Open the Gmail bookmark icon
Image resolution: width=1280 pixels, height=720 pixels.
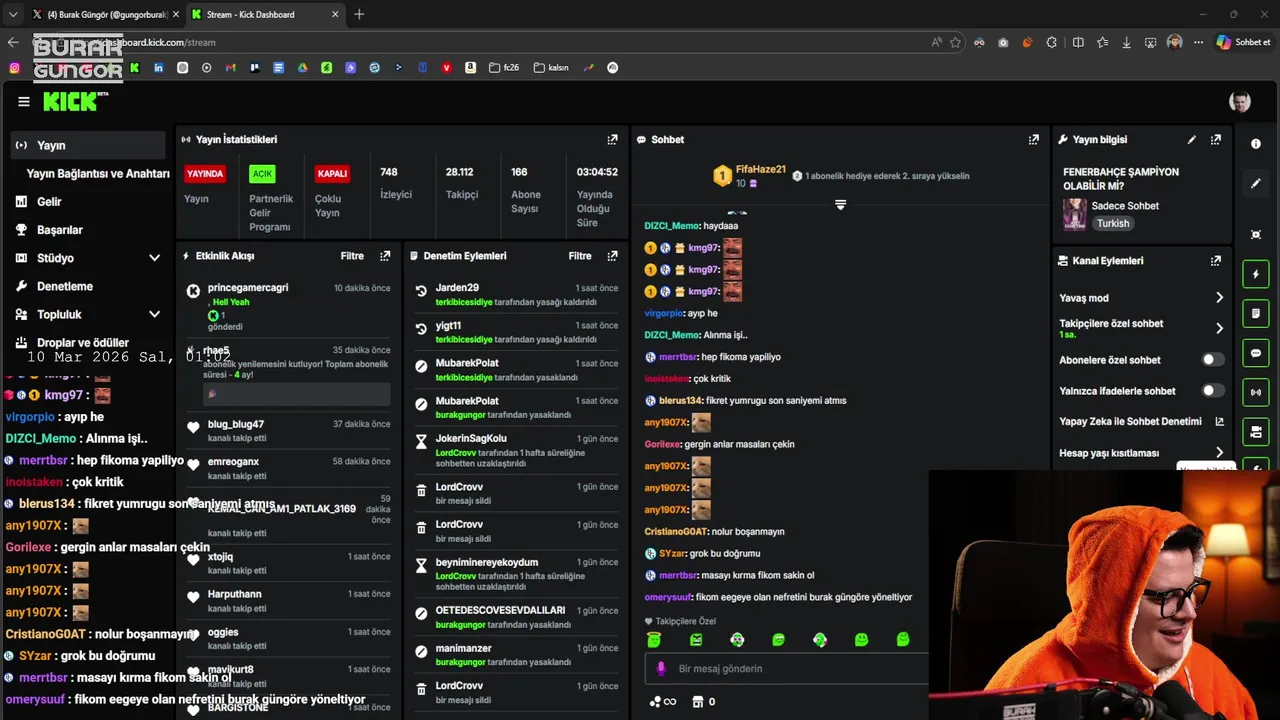pos(231,68)
